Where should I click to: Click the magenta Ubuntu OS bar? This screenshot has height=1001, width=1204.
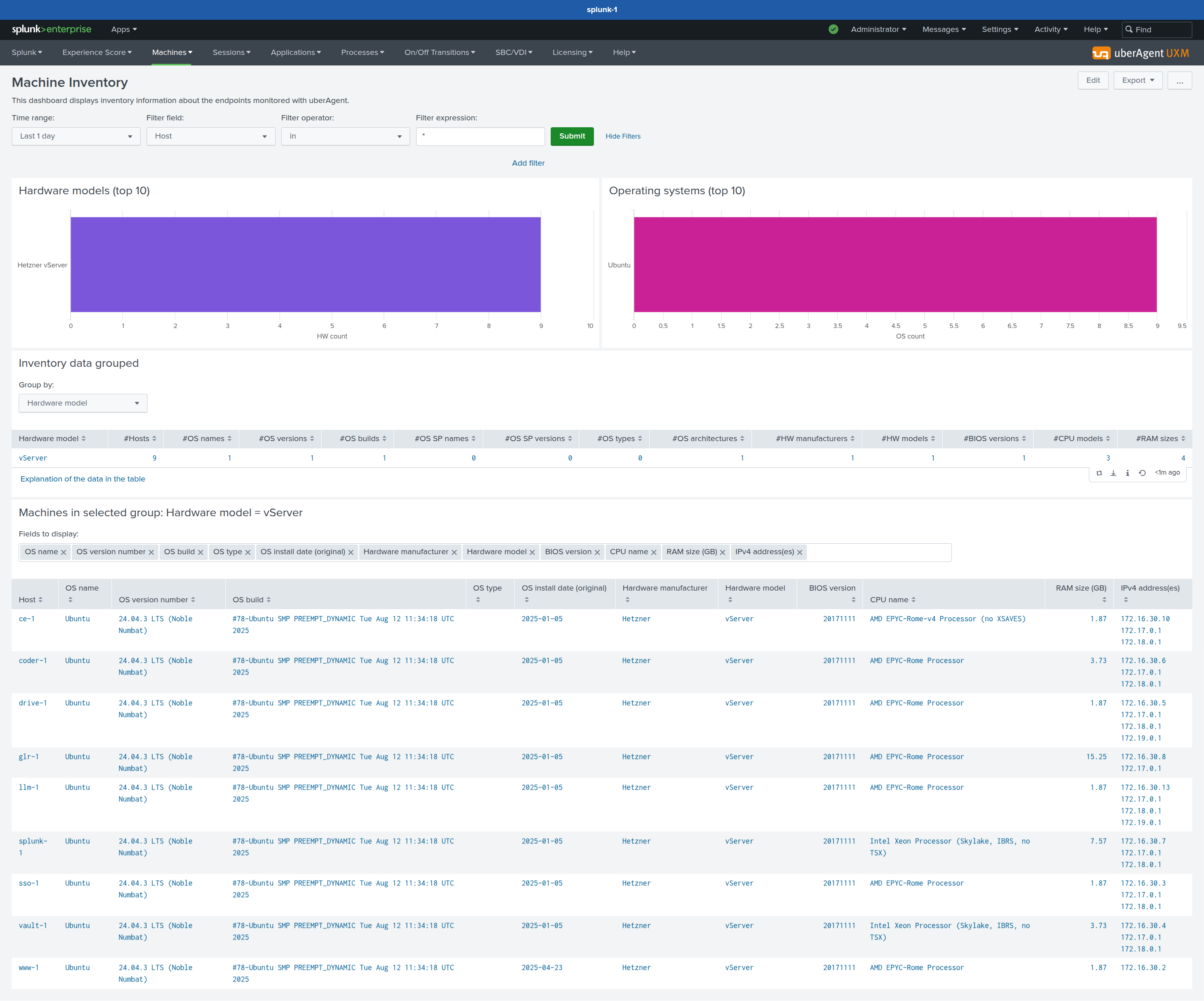[x=895, y=264]
